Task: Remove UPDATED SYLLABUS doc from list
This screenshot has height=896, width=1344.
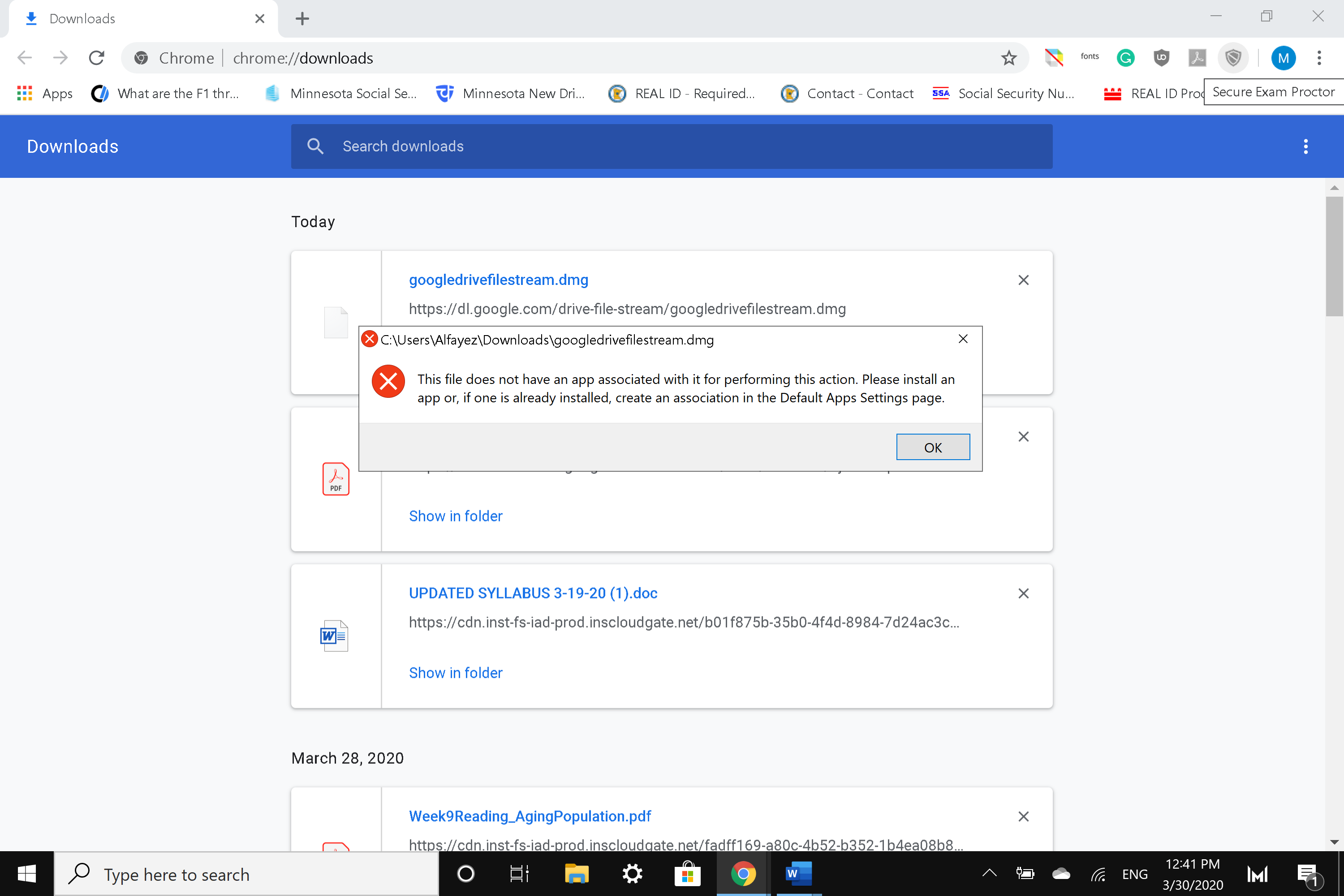Action: tap(1023, 593)
